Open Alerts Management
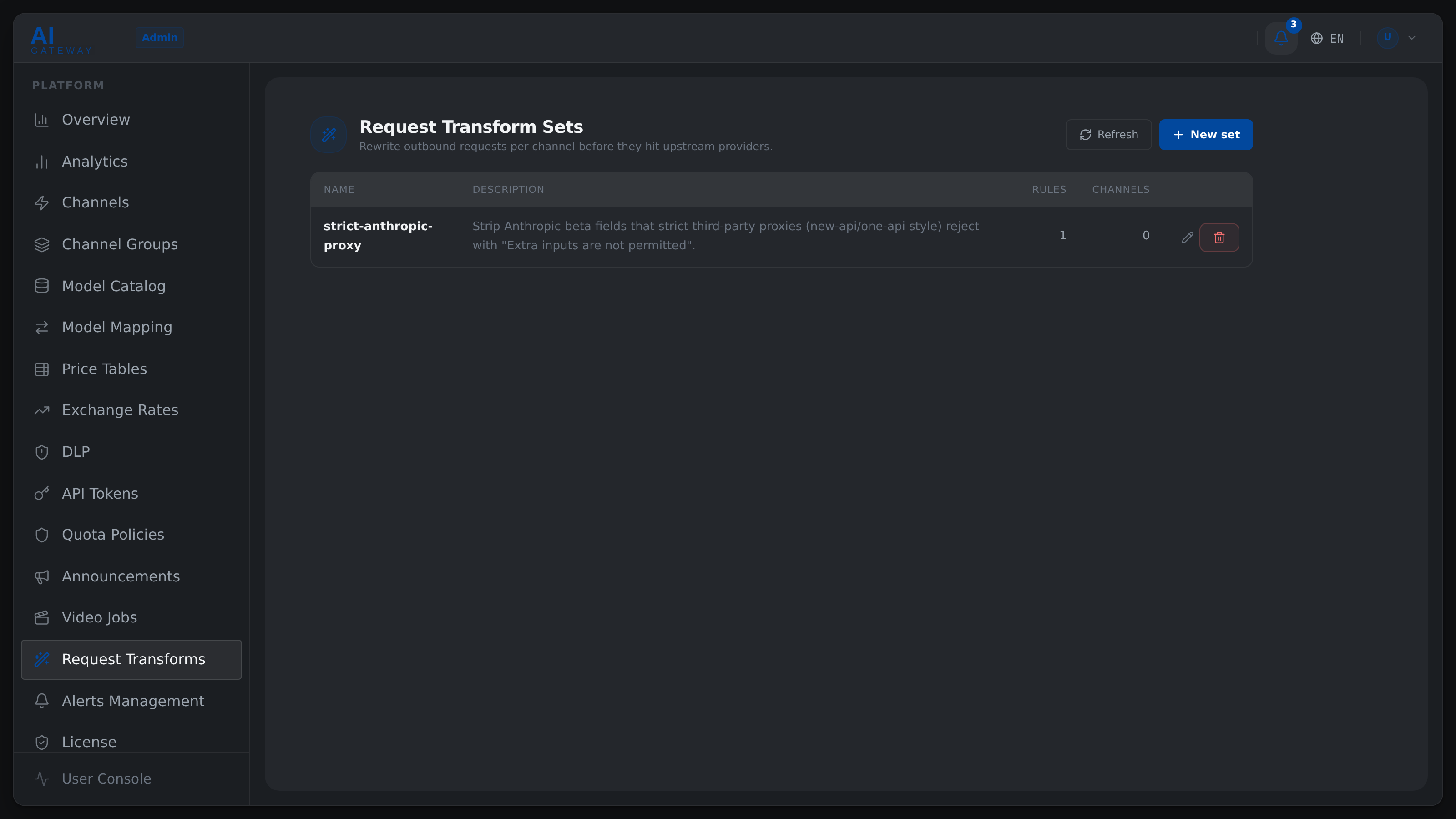 (x=131, y=701)
